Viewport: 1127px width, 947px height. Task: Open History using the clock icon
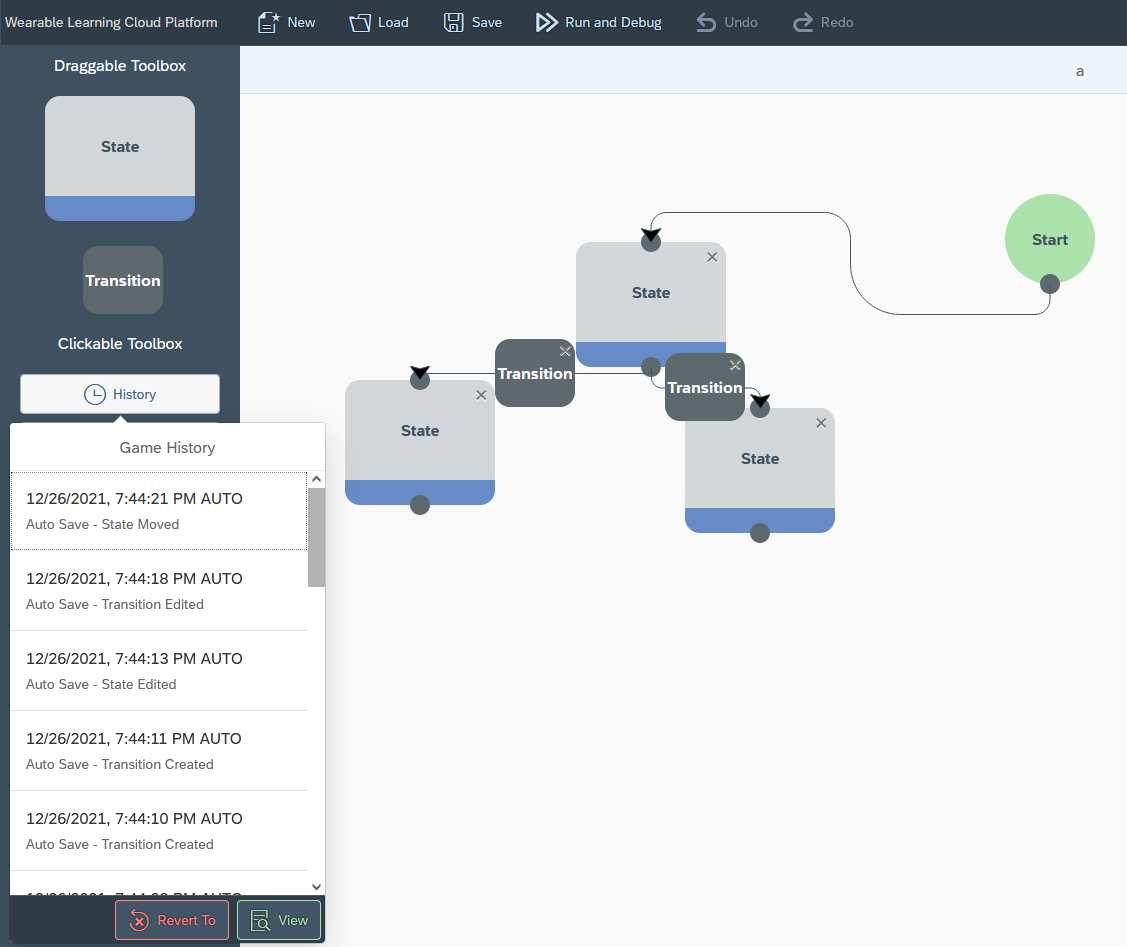95,394
